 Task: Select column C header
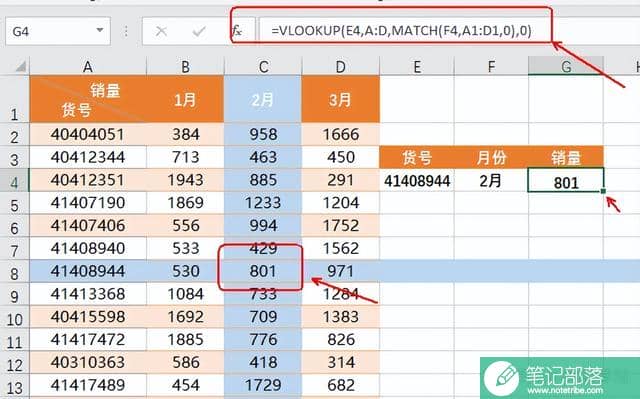263,66
